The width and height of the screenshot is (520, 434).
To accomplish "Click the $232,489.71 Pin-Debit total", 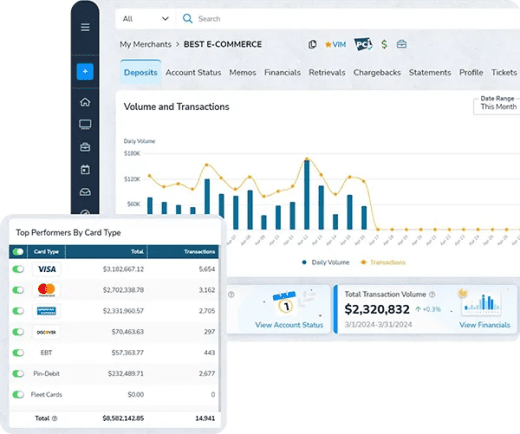I will tap(126, 374).
